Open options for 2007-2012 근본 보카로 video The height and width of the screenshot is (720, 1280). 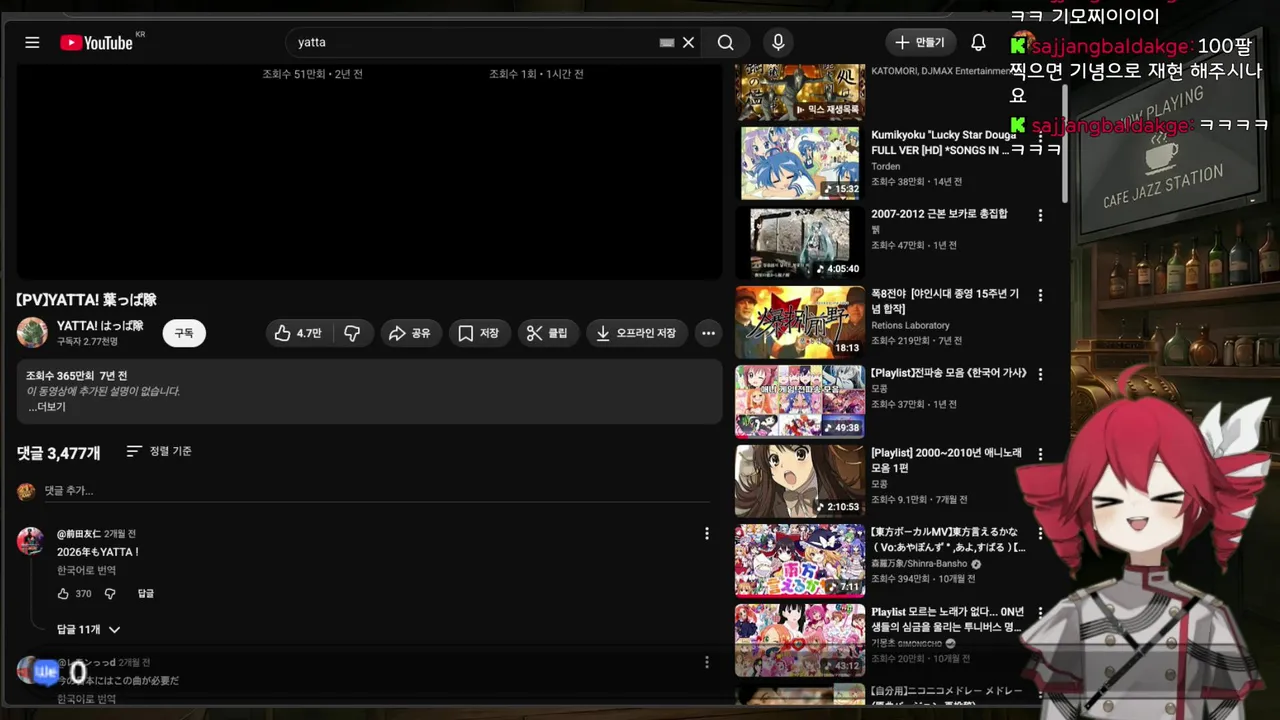tap(1040, 215)
